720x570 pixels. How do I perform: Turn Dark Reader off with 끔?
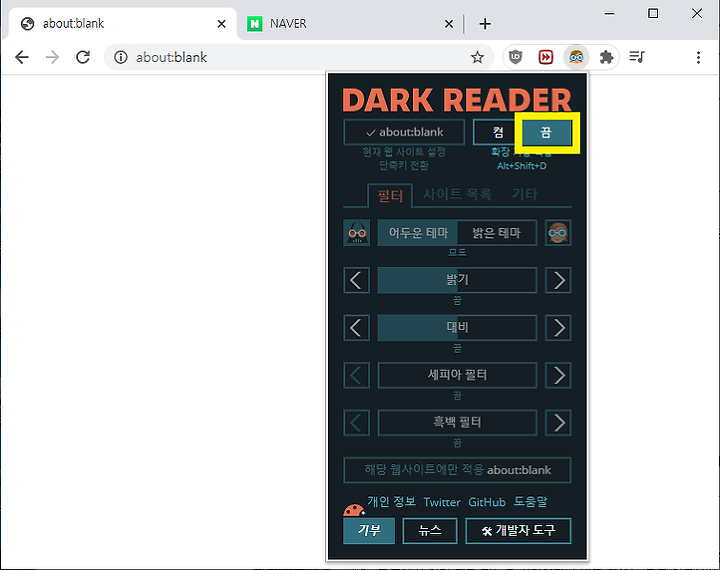click(546, 132)
